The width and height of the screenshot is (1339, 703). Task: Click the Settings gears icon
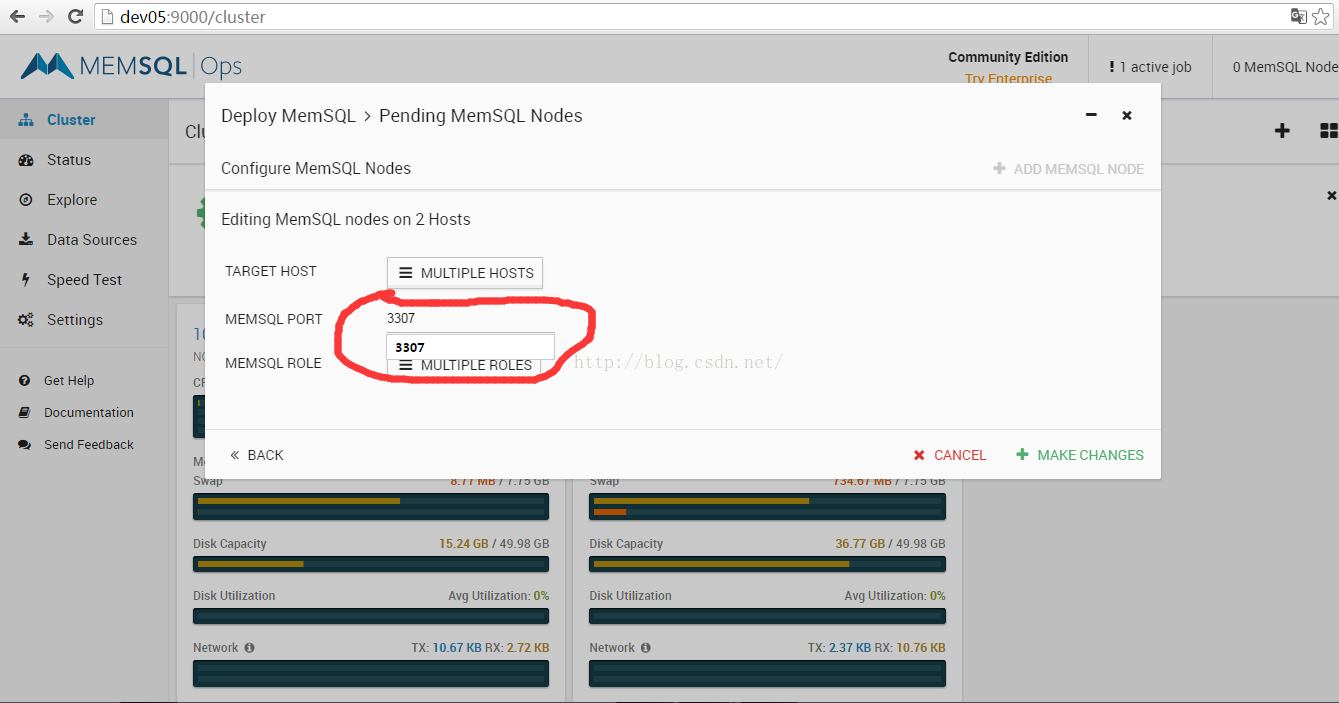(26, 319)
